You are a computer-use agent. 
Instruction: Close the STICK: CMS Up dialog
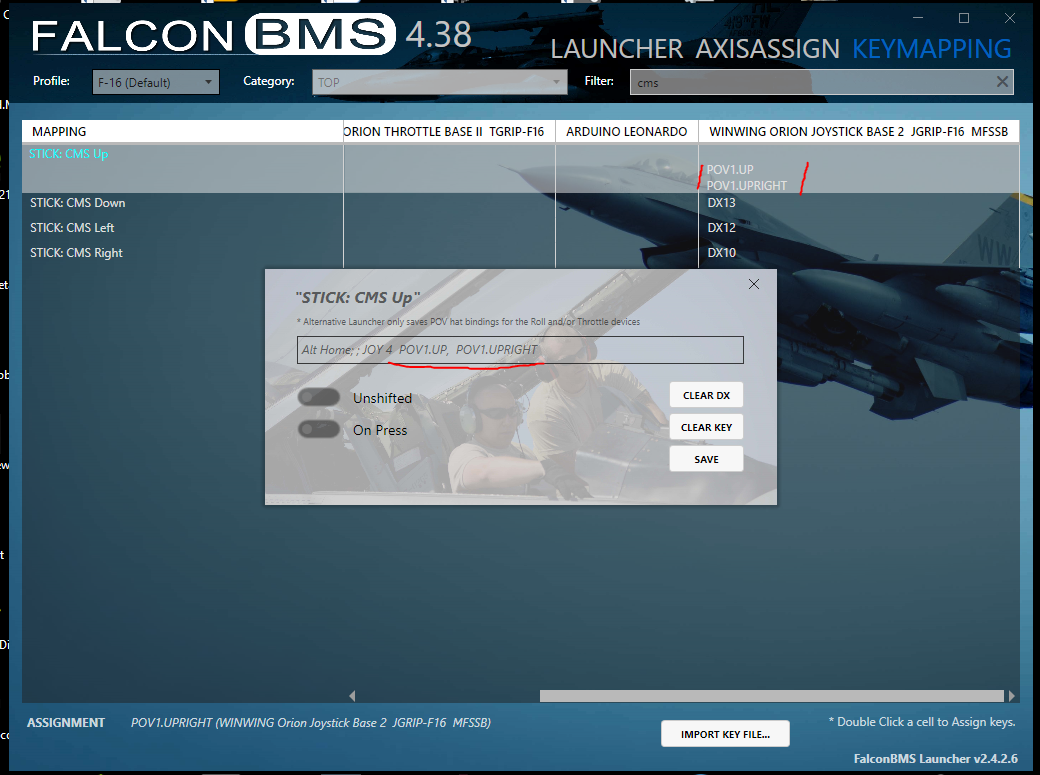tap(753, 284)
